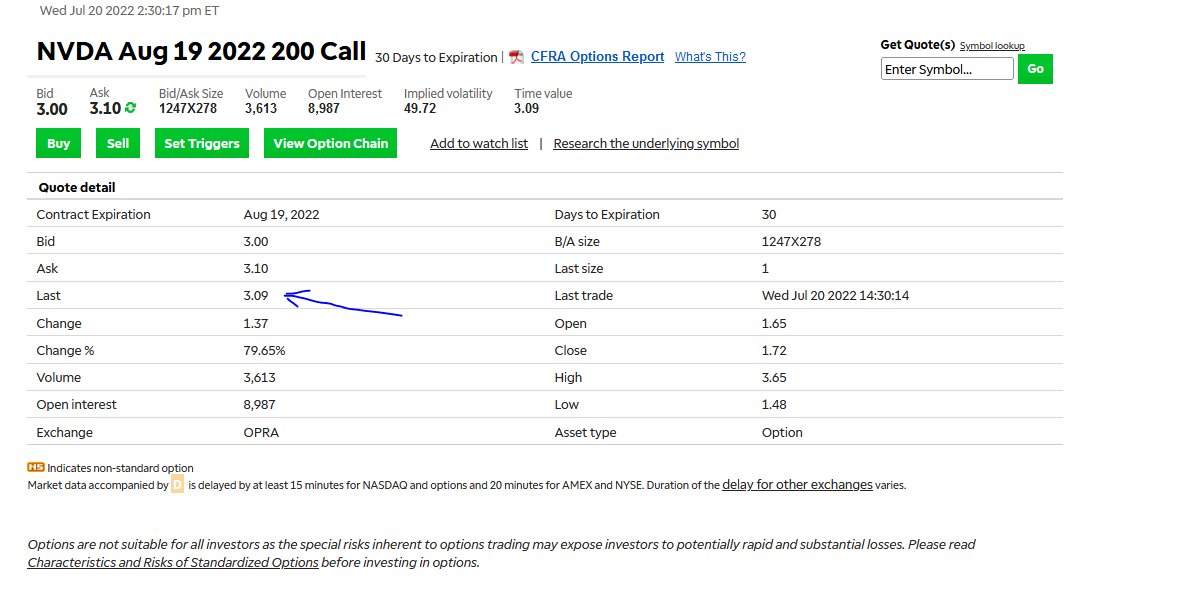Open Characteristics and Risks of Standardized Options
The image size is (1201, 598).
(173, 563)
